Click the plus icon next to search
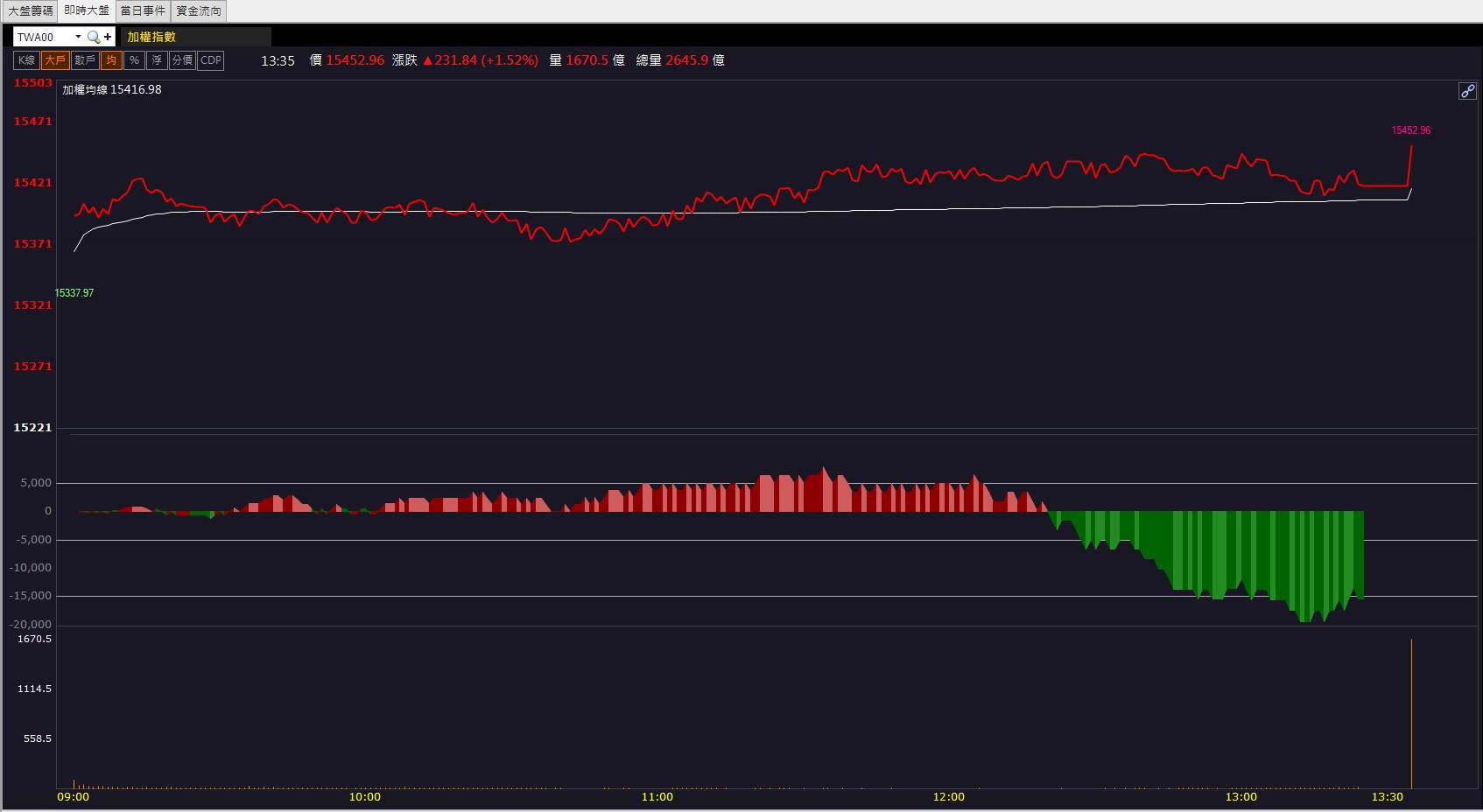The image size is (1483, 812). point(108,37)
